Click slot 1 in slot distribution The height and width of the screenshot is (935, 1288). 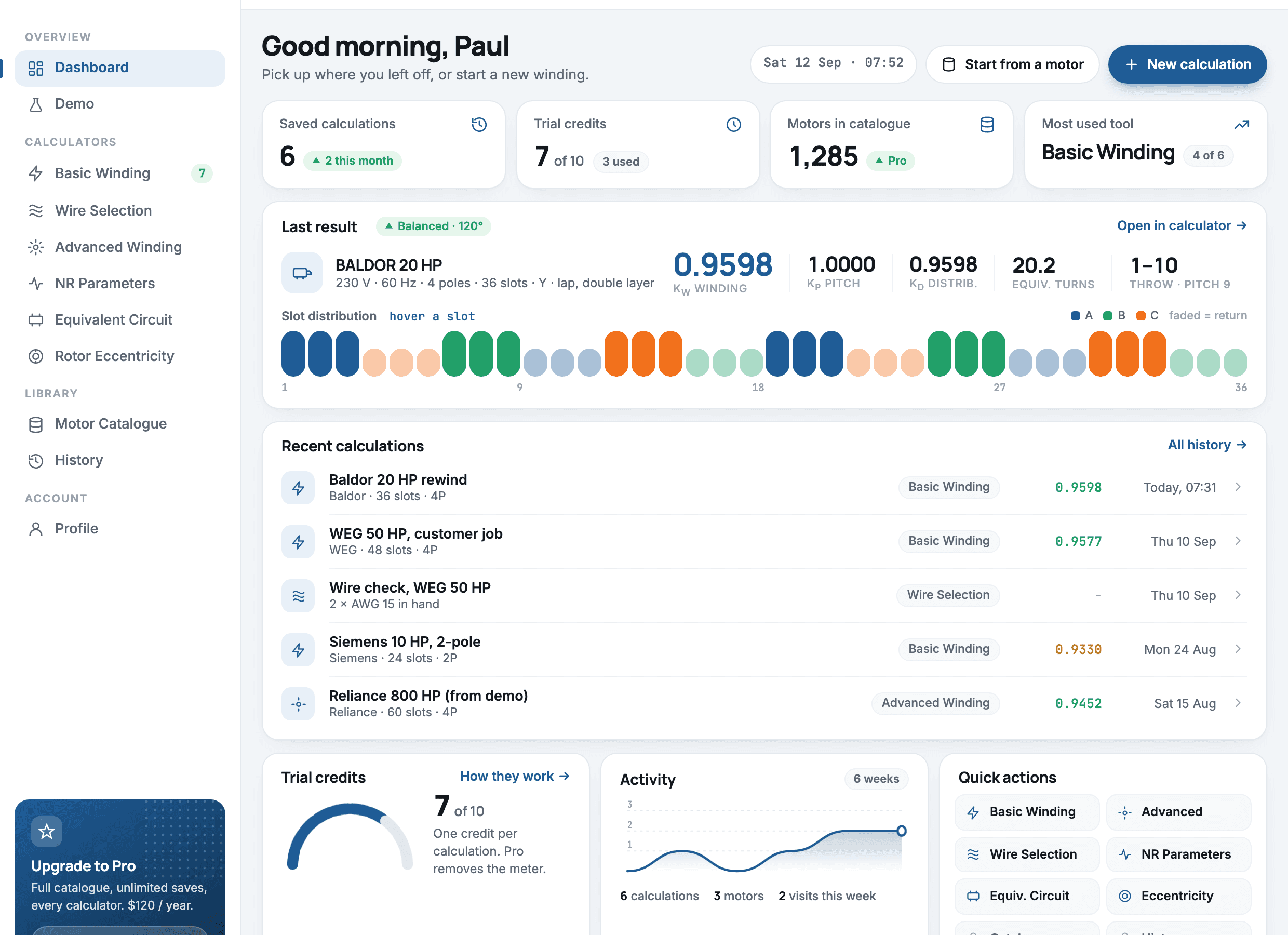click(x=293, y=353)
